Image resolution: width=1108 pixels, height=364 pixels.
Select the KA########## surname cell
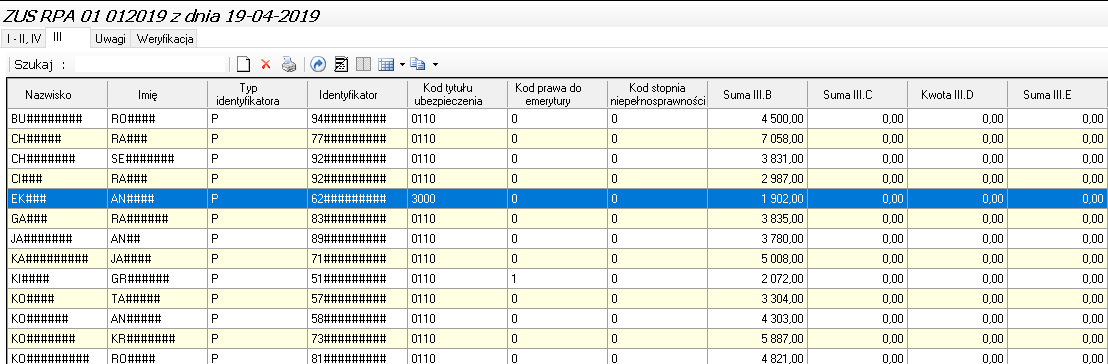point(57,259)
